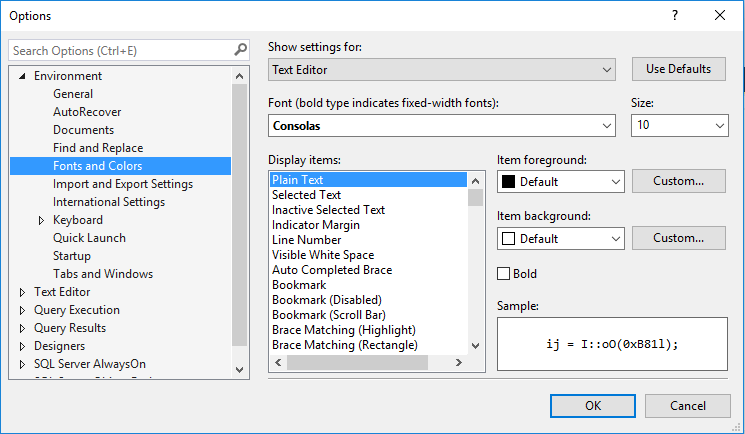The width and height of the screenshot is (745, 434).
Task: Select Import and Export Settings page
Action: [123, 184]
